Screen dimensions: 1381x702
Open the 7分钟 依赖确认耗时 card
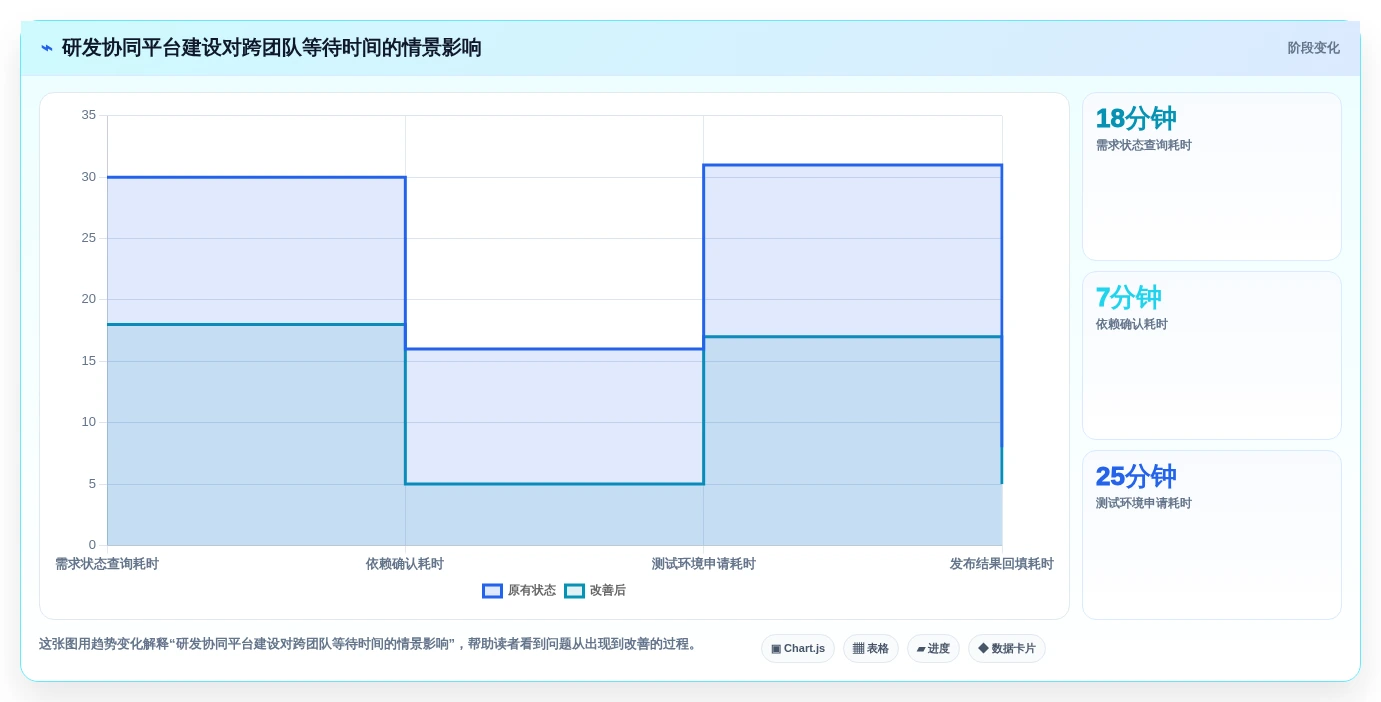point(1212,355)
